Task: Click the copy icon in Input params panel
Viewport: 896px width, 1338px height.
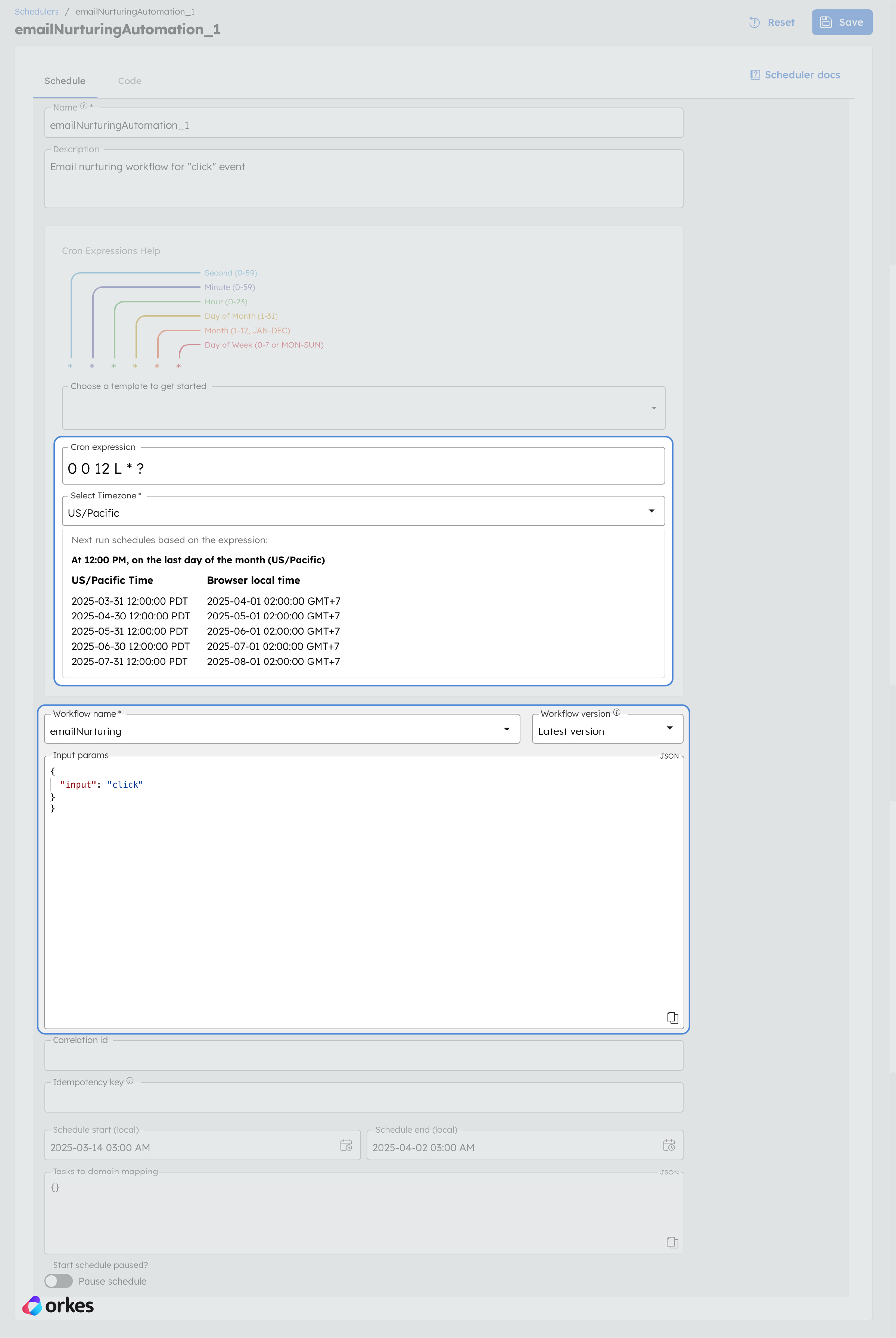Action: [672, 1017]
